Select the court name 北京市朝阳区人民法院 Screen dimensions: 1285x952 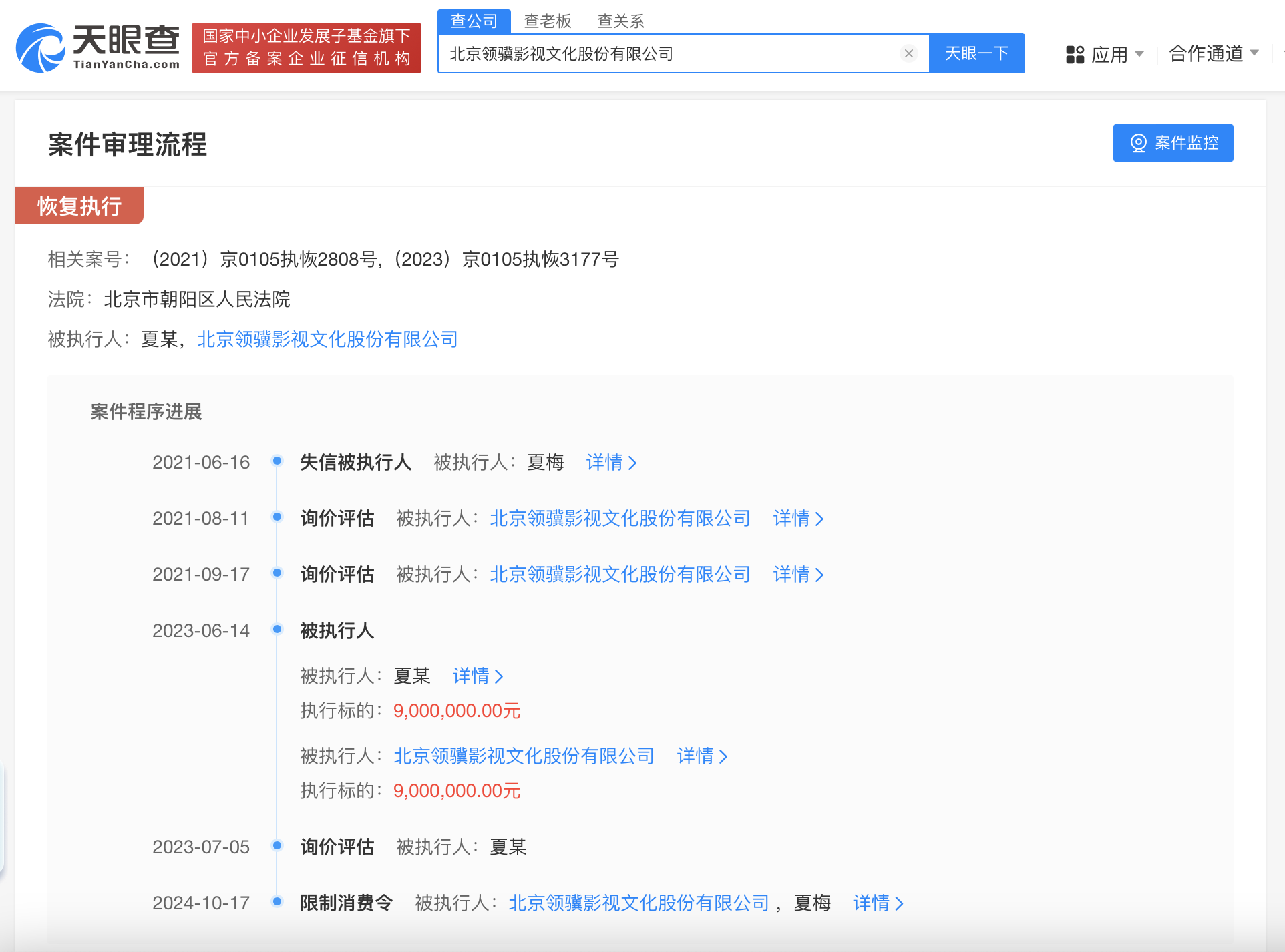pyautogui.click(x=197, y=299)
